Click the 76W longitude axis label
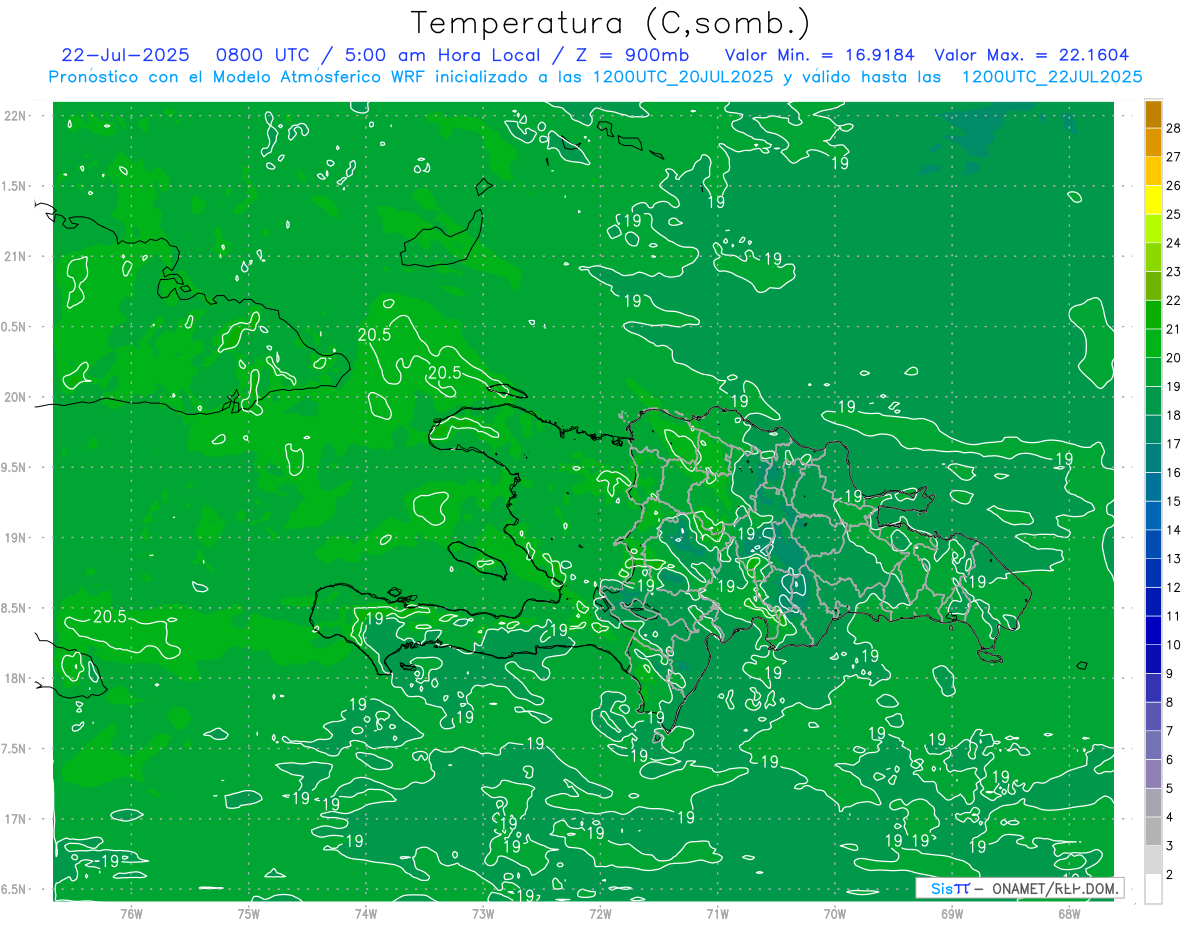 point(131,913)
